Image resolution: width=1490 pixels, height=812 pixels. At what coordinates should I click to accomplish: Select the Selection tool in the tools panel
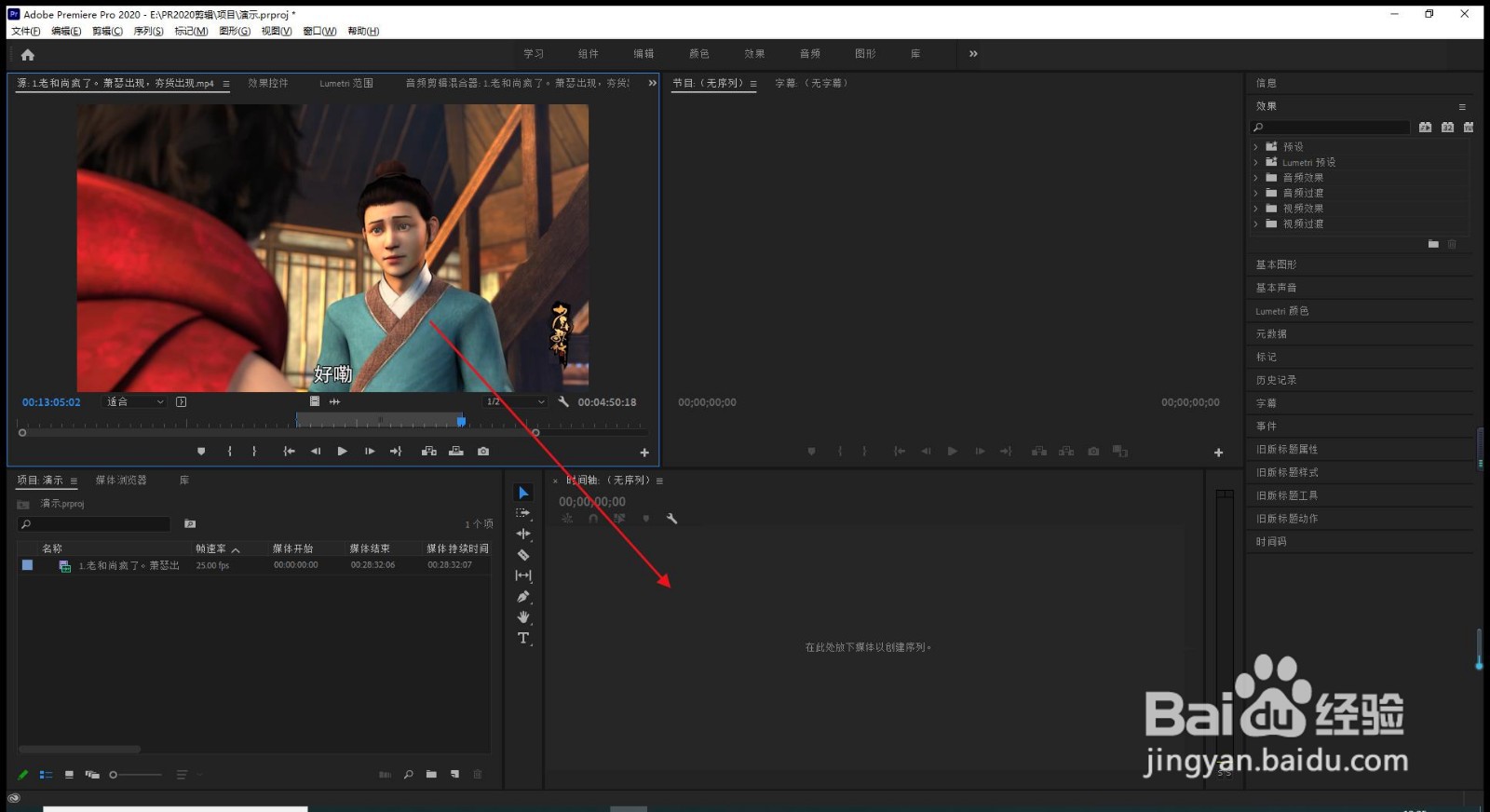(x=523, y=493)
